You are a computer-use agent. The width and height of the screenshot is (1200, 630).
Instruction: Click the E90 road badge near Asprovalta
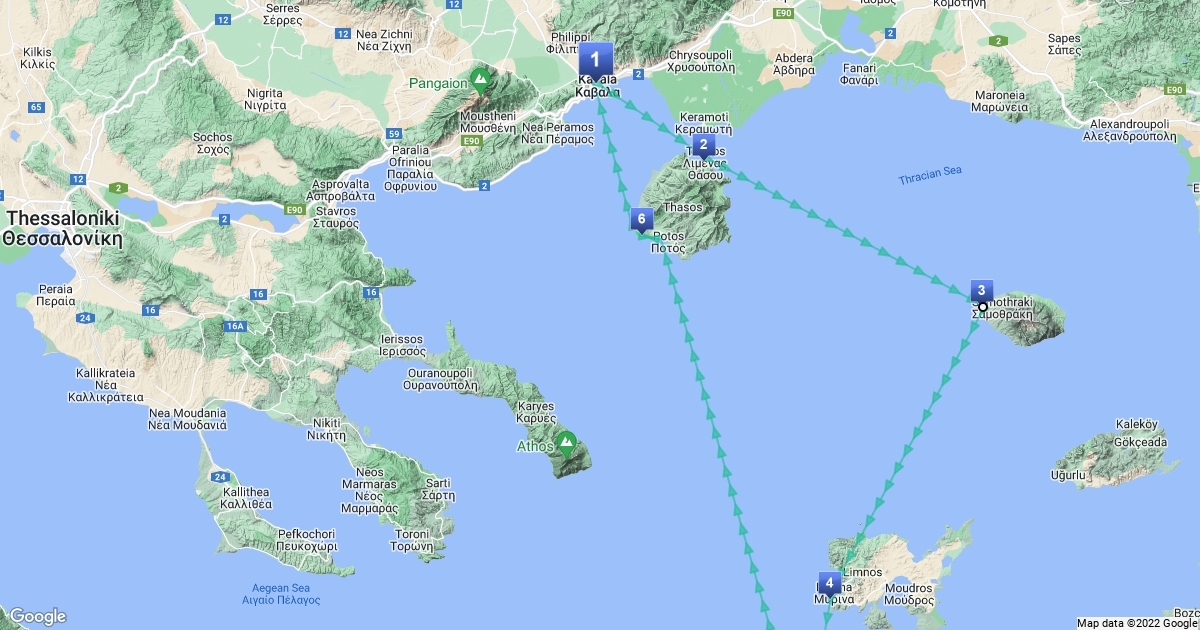pyautogui.click(x=295, y=210)
